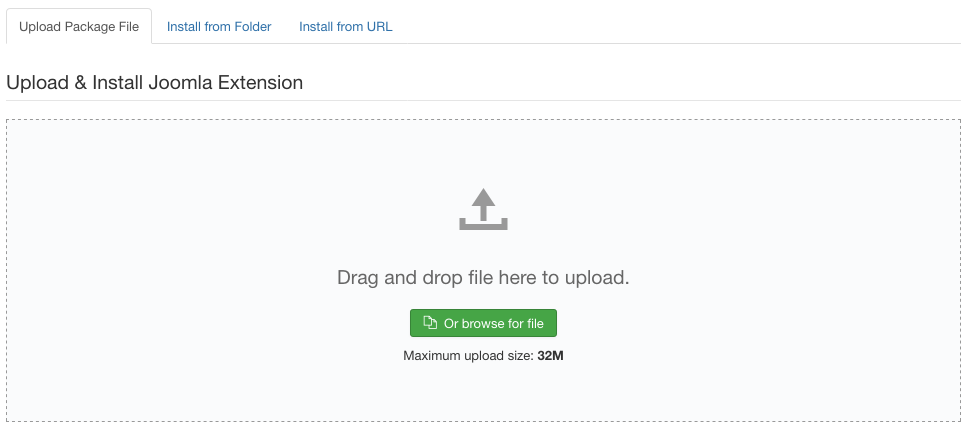969x430 pixels.
Task: Click the word URL in the third tab
Action: (x=379, y=27)
